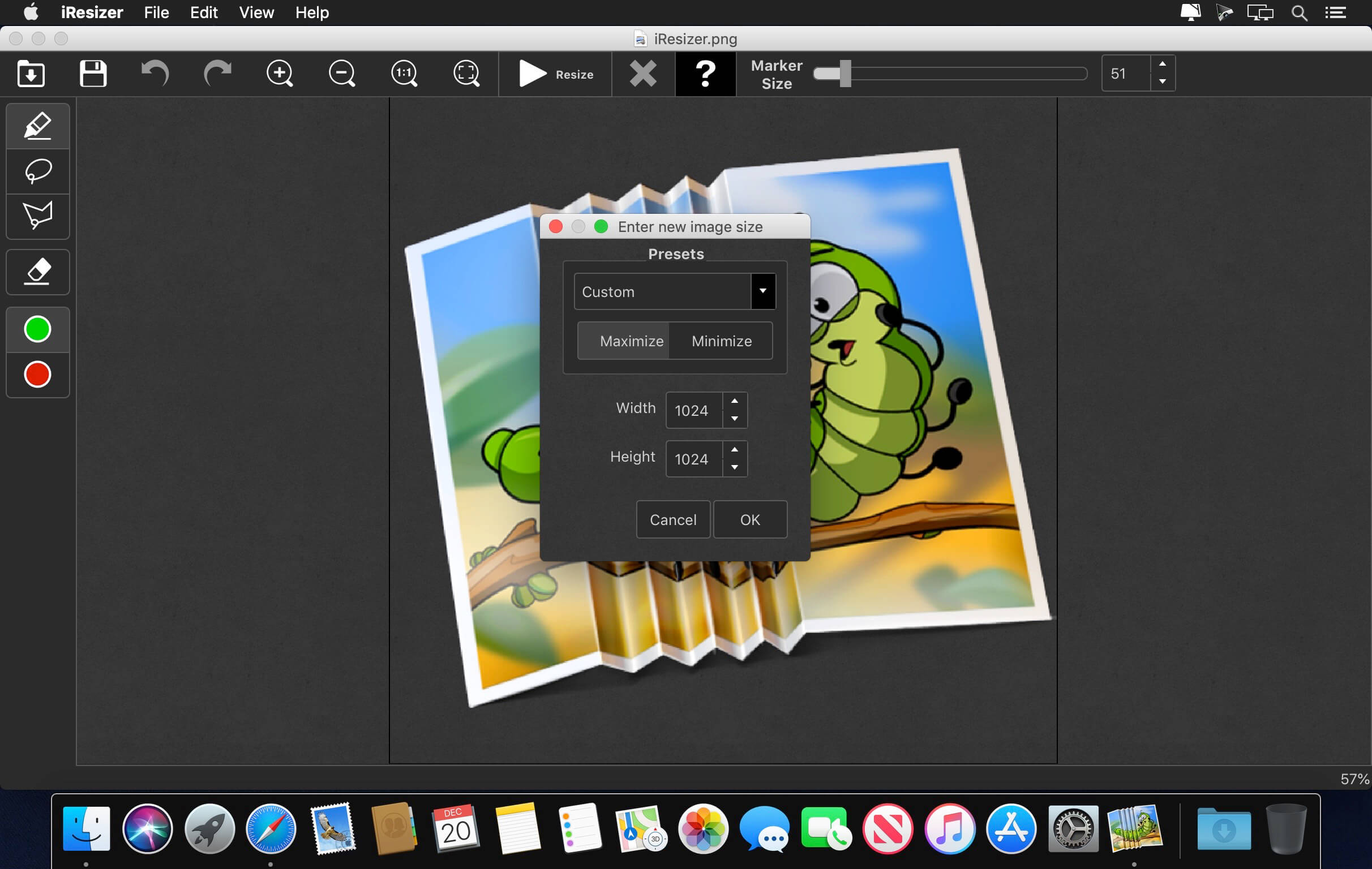Select the Maximize option

point(624,341)
